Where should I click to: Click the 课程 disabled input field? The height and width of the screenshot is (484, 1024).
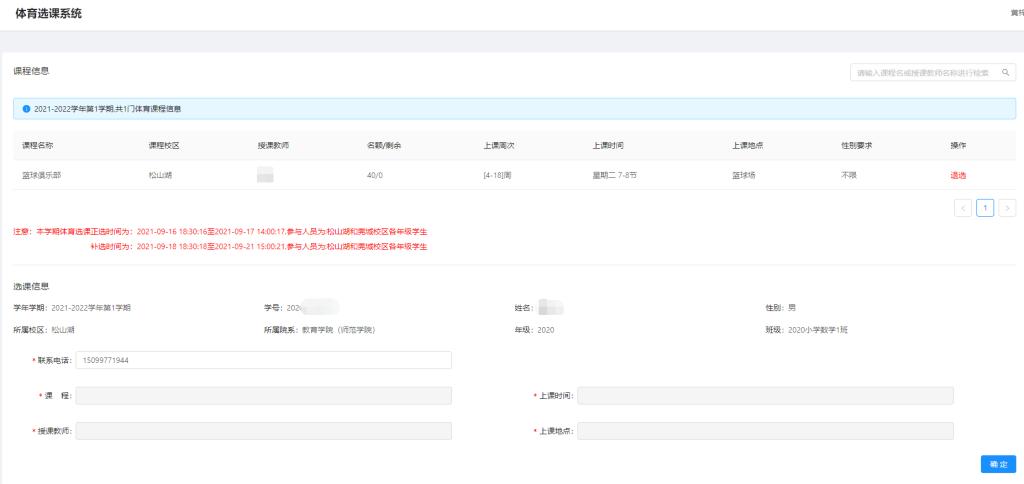(x=263, y=396)
